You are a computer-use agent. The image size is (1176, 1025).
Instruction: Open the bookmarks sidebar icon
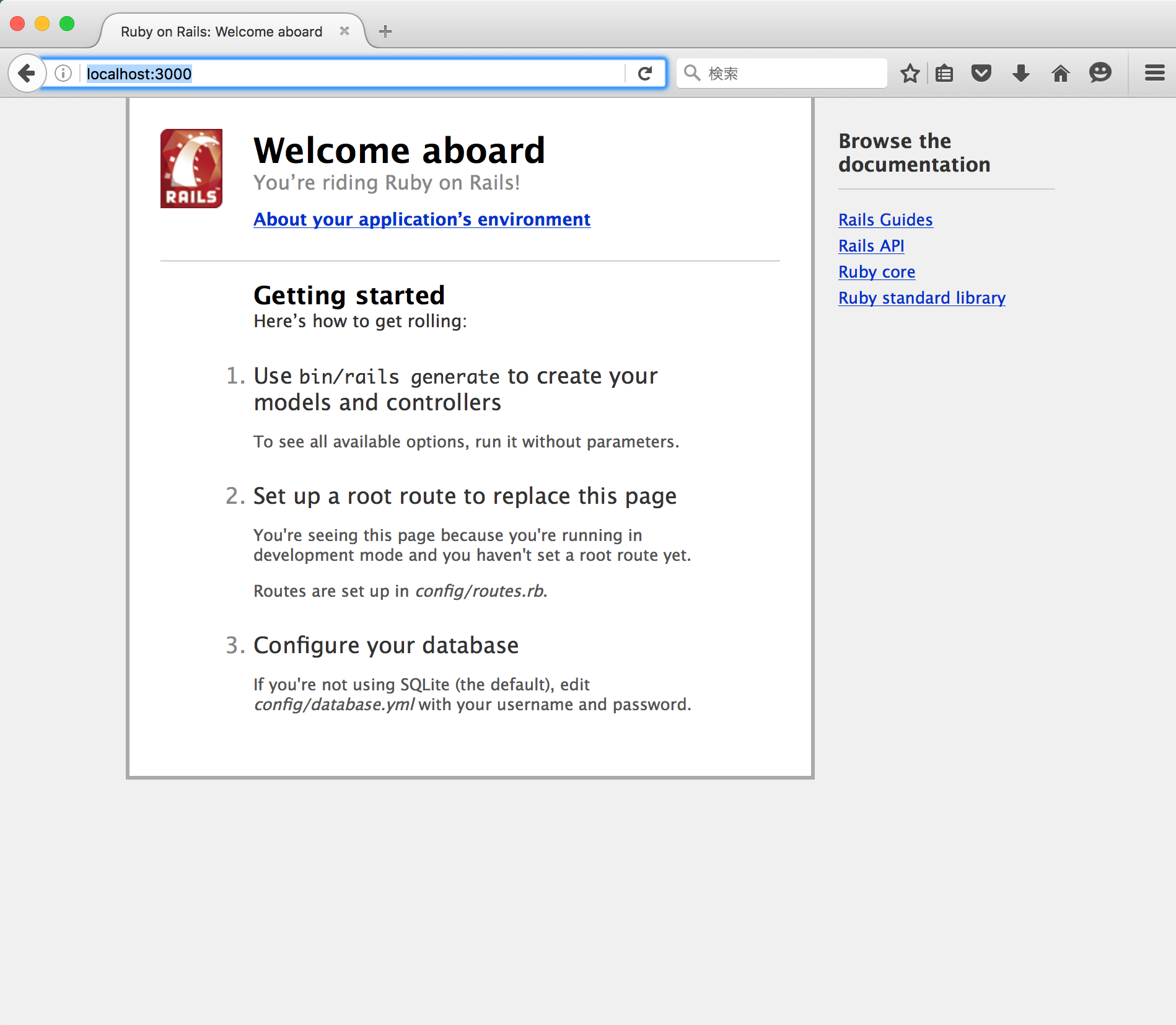pos(943,73)
